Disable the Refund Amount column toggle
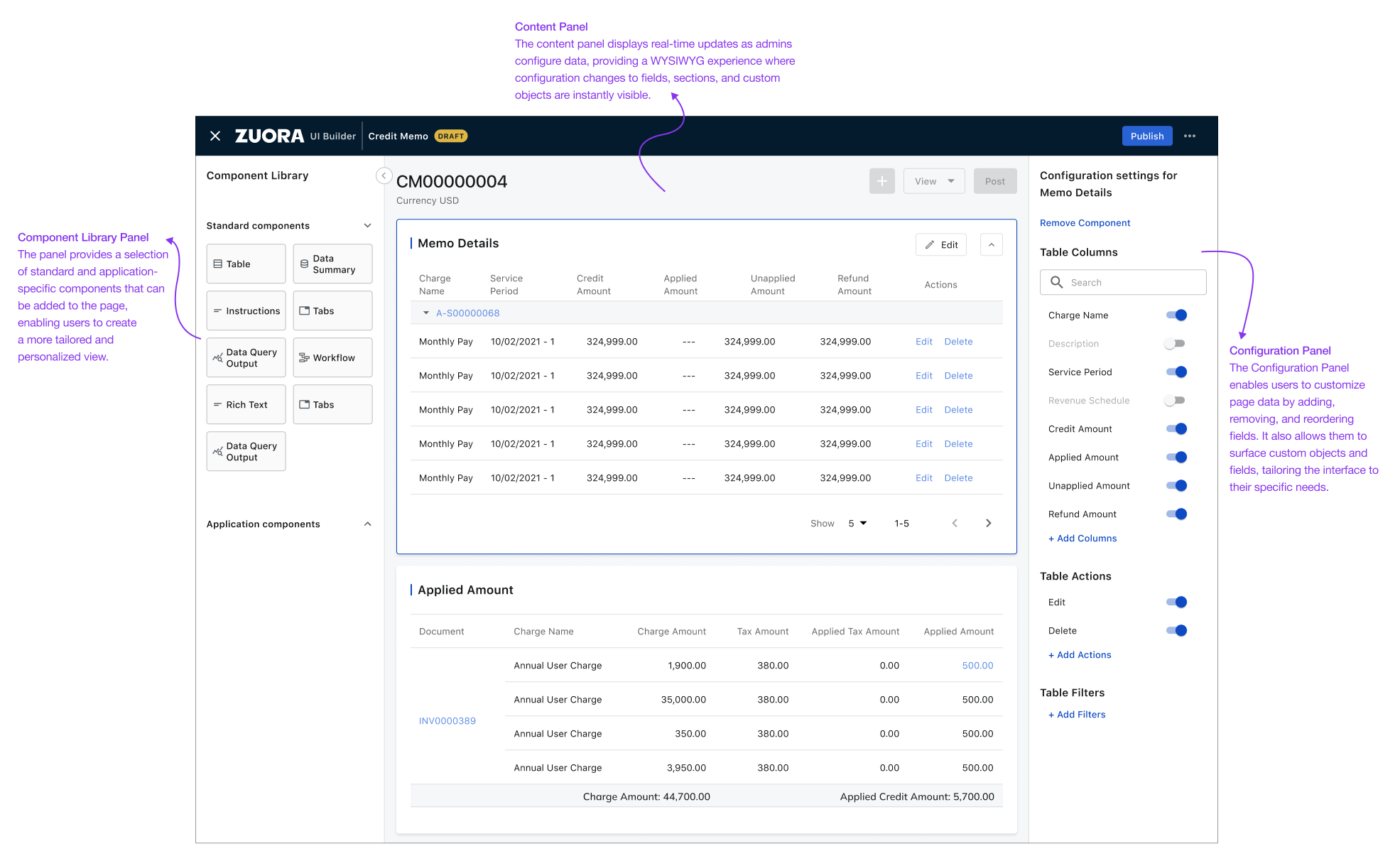 (1176, 514)
